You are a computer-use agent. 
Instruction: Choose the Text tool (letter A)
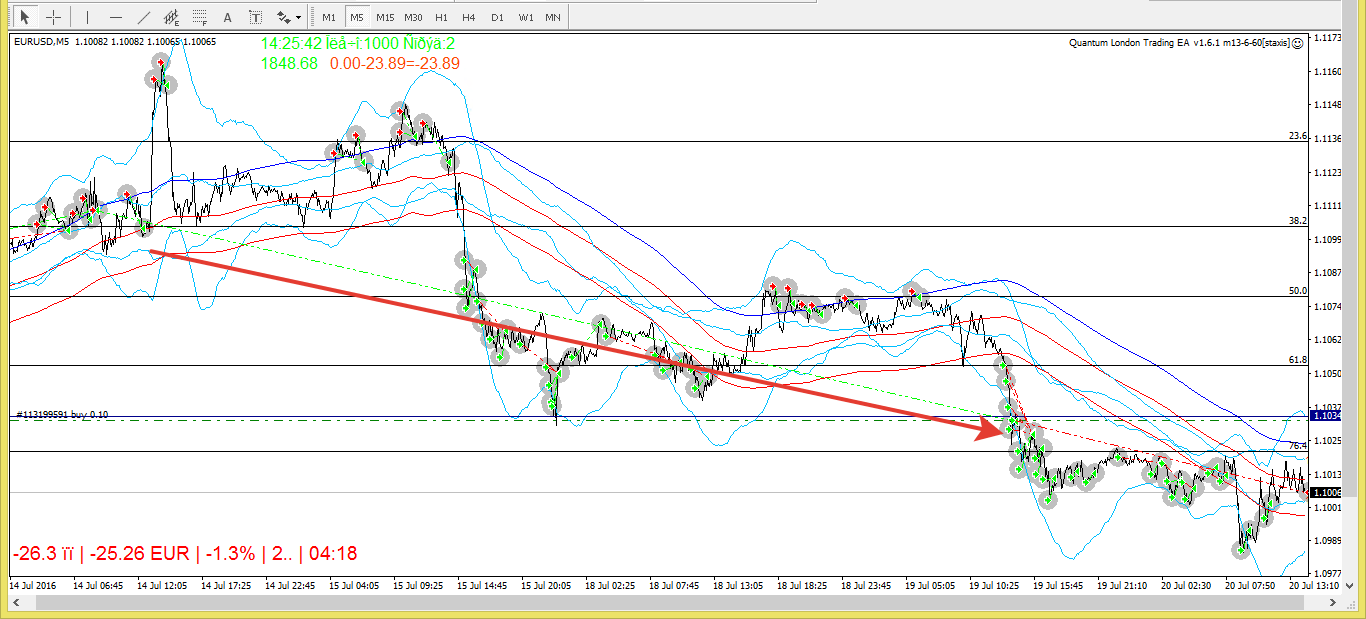pyautogui.click(x=228, y=16)
